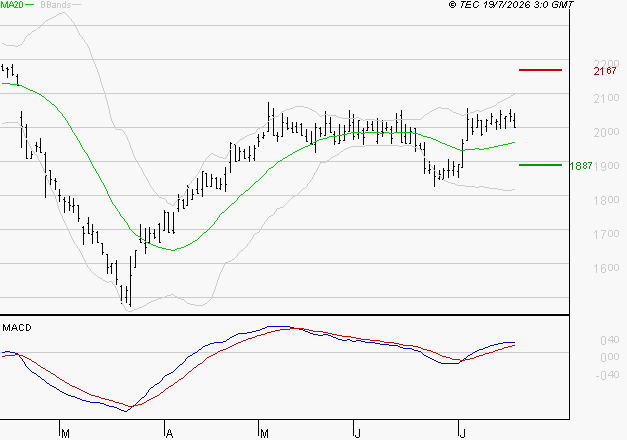This screenshot has height=440, width=627.
Task: Click the 1700 price axis label
Action: 607,234
